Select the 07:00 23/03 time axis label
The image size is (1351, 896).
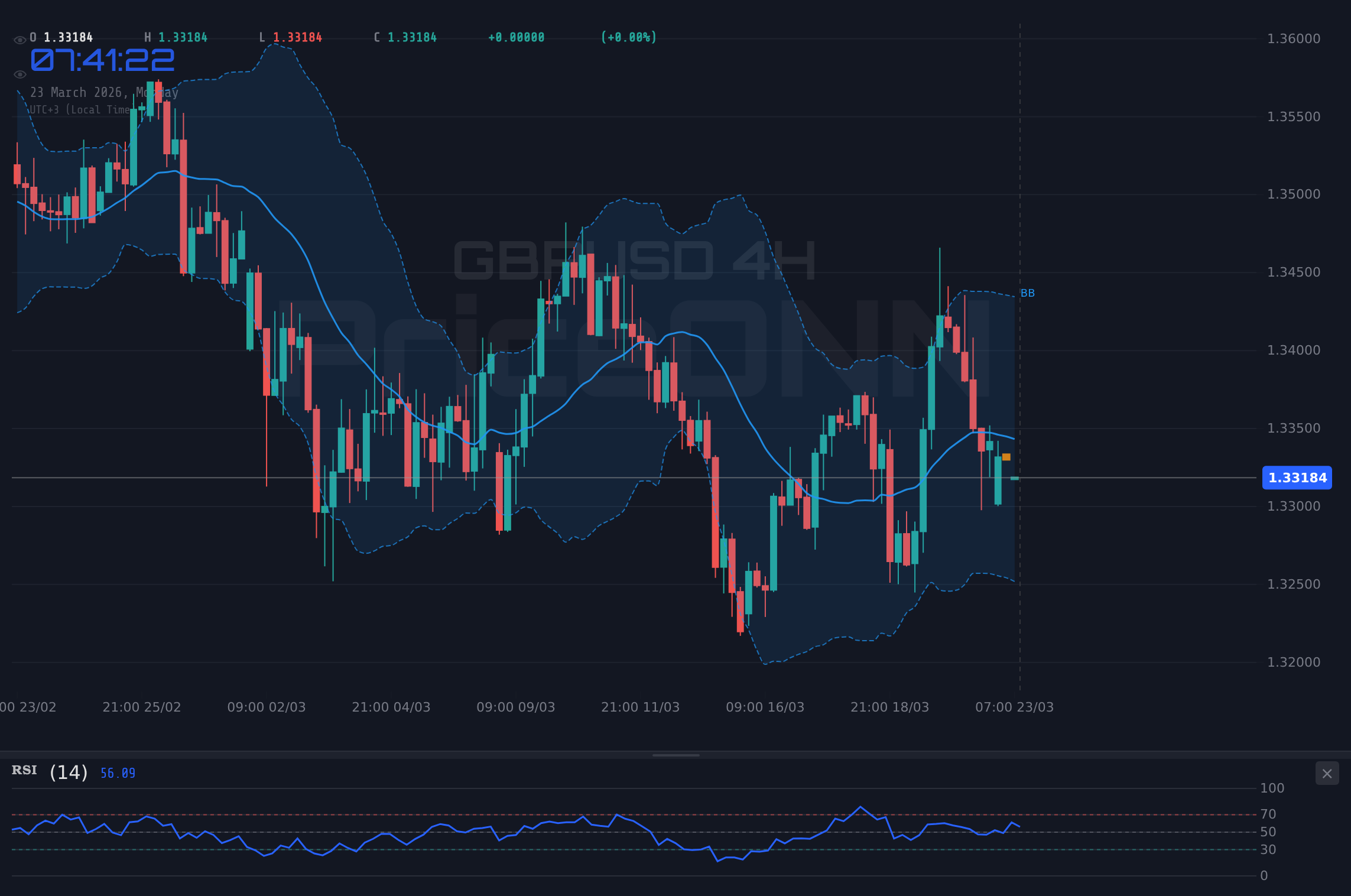[x=1014, y=706]
